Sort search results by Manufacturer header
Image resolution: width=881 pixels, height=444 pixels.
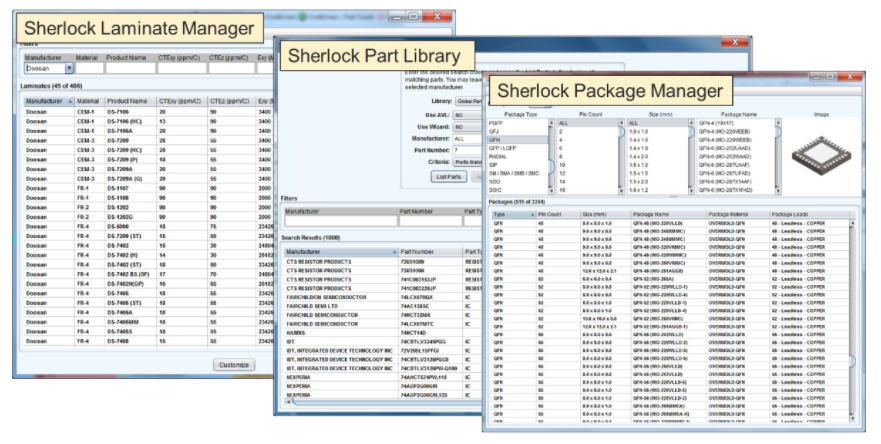[340, 252]
